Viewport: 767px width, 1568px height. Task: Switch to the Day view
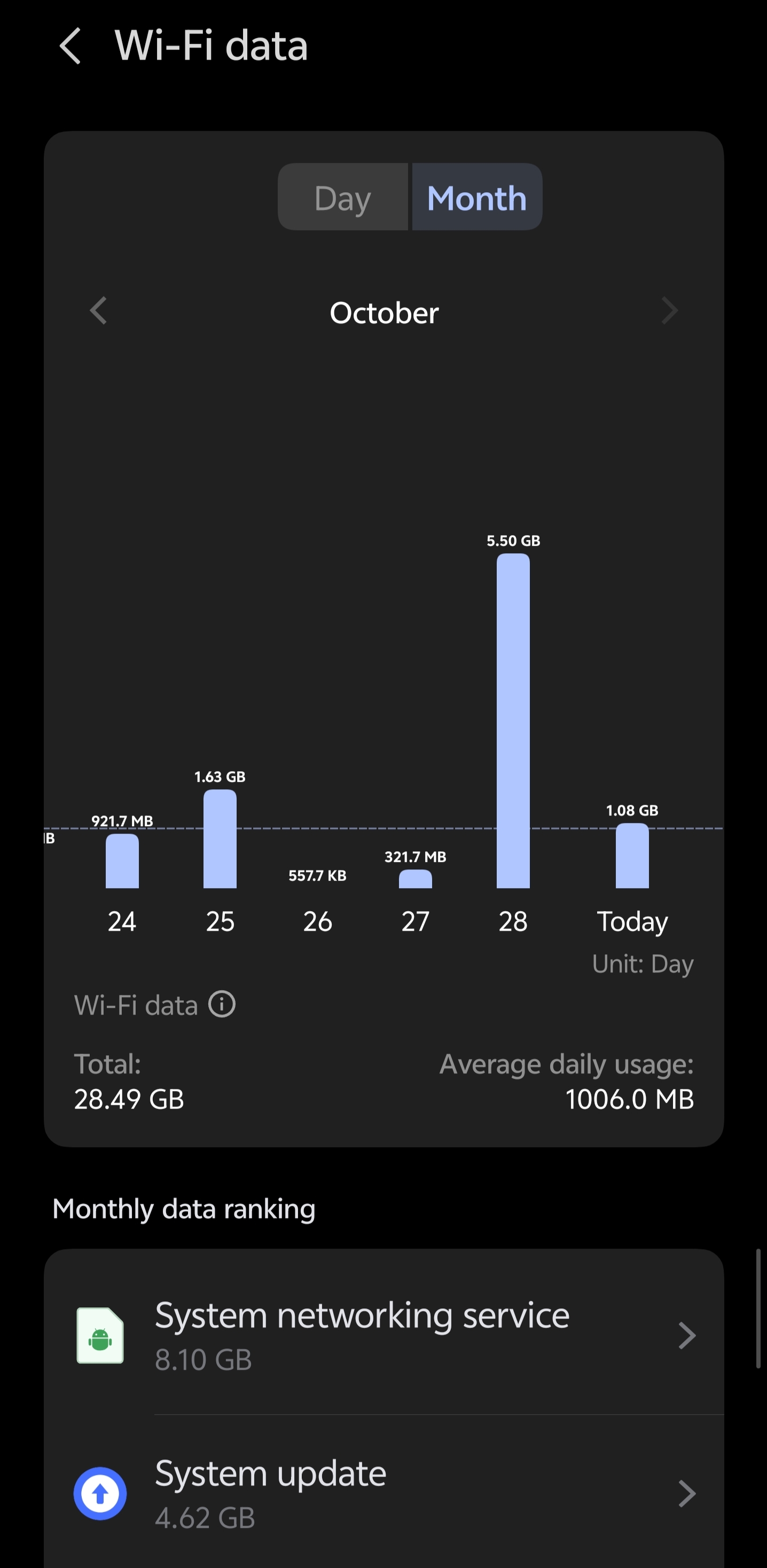tap(343, 197)
